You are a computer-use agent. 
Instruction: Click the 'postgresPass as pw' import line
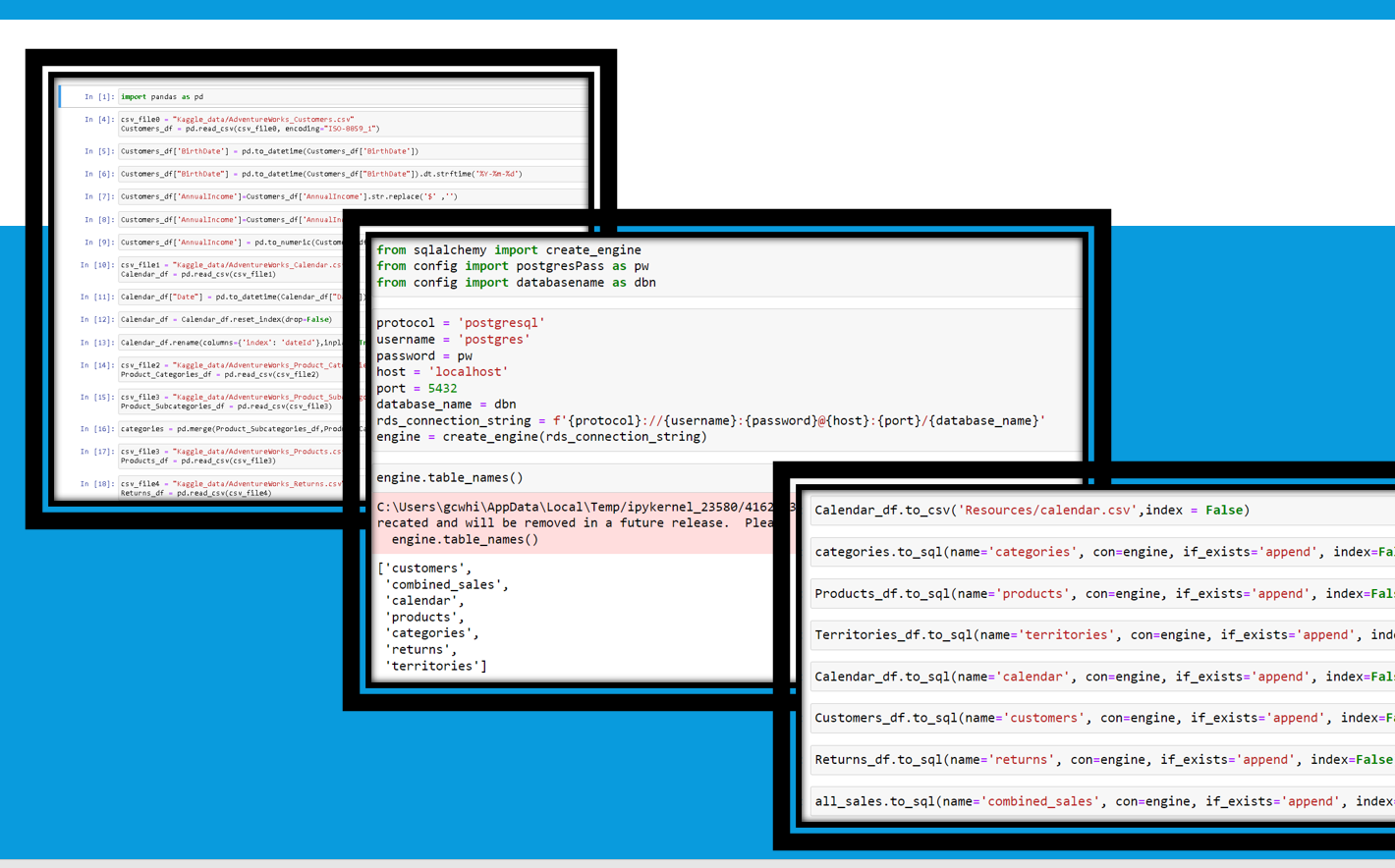pyautogui.click(x=513, y=266)
